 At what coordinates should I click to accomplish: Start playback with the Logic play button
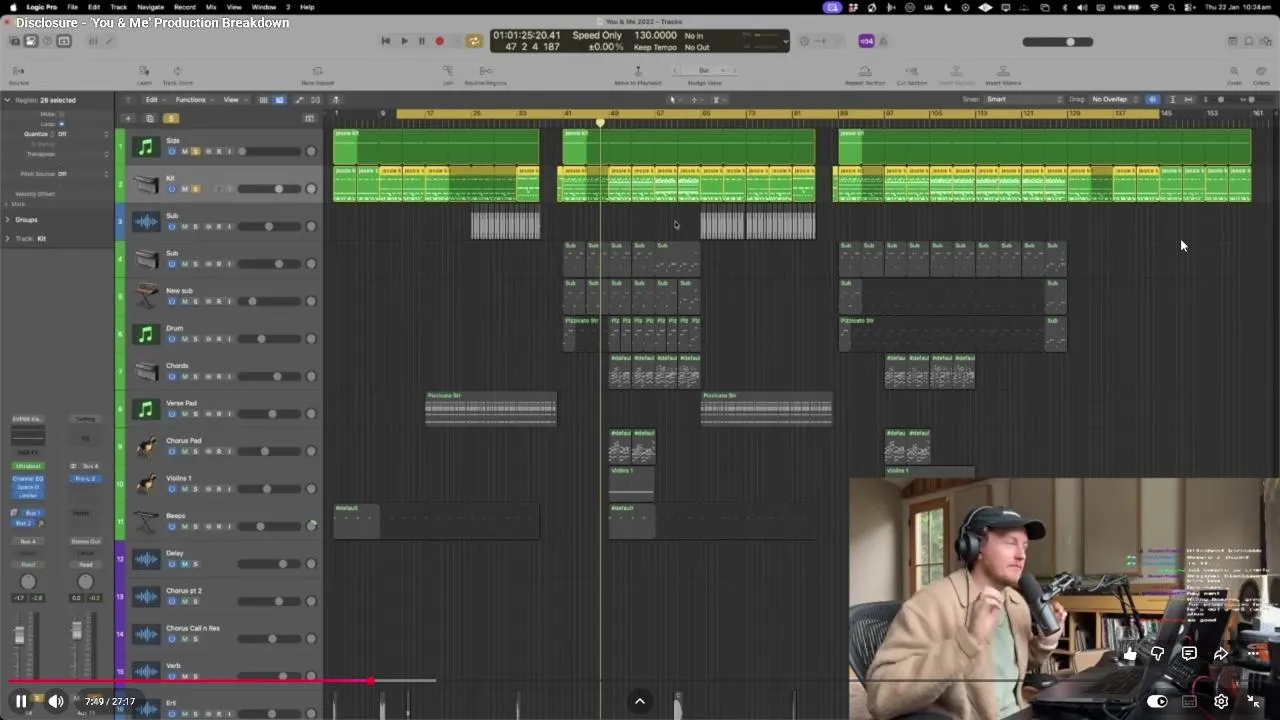point(404,41)
